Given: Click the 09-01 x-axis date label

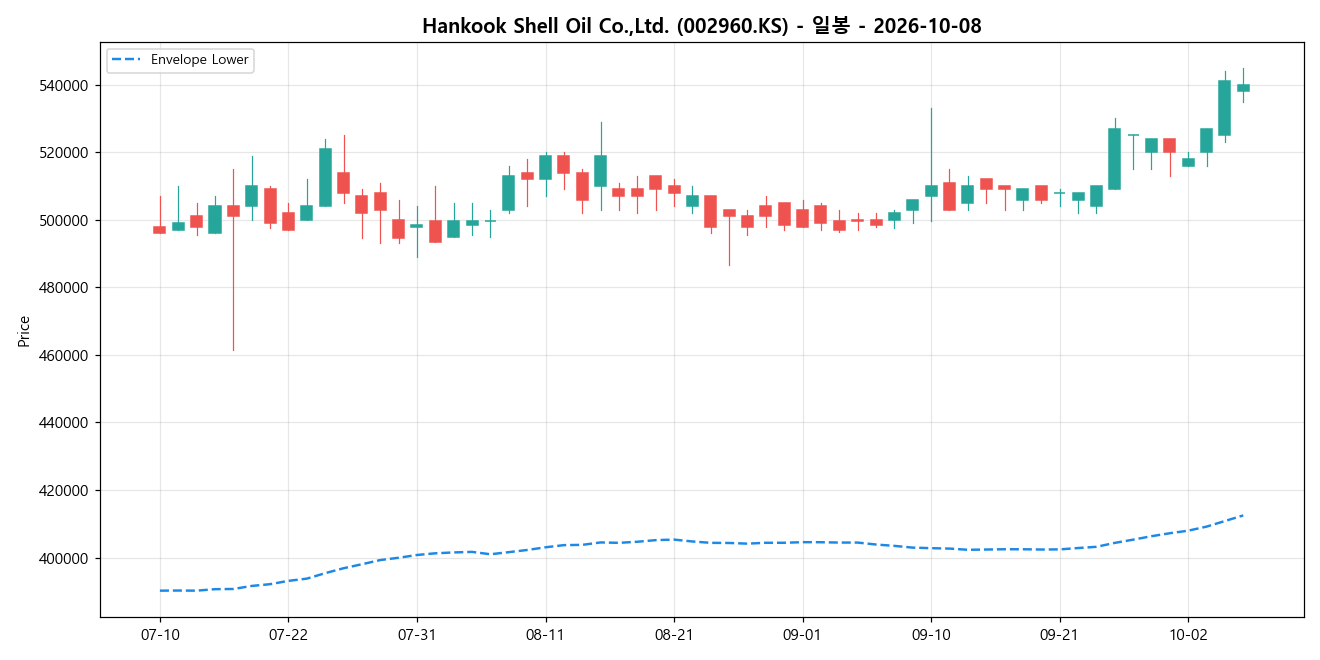Looking at the screenshot, I should tap(802, 634).
